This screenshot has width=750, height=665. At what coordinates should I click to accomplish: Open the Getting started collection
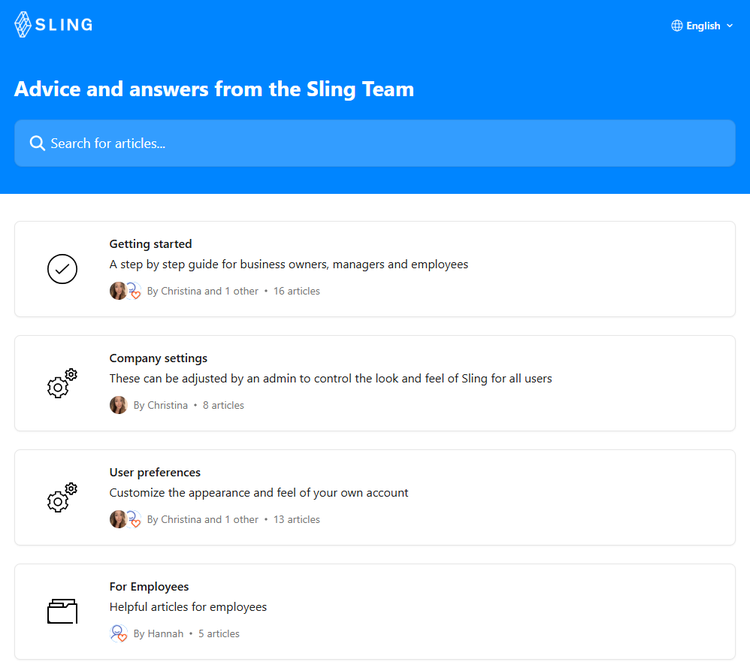[x=375, y=269]
